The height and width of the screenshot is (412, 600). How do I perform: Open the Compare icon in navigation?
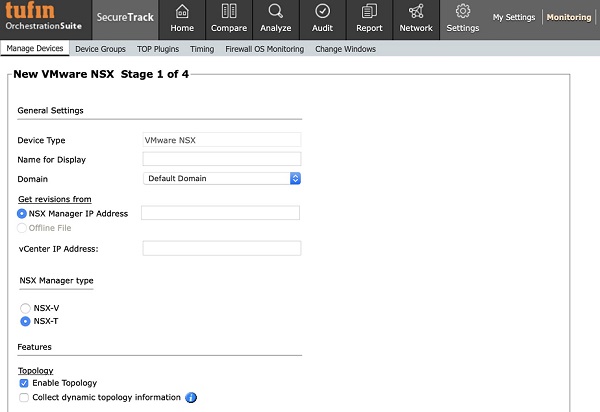tap(229, 12)
